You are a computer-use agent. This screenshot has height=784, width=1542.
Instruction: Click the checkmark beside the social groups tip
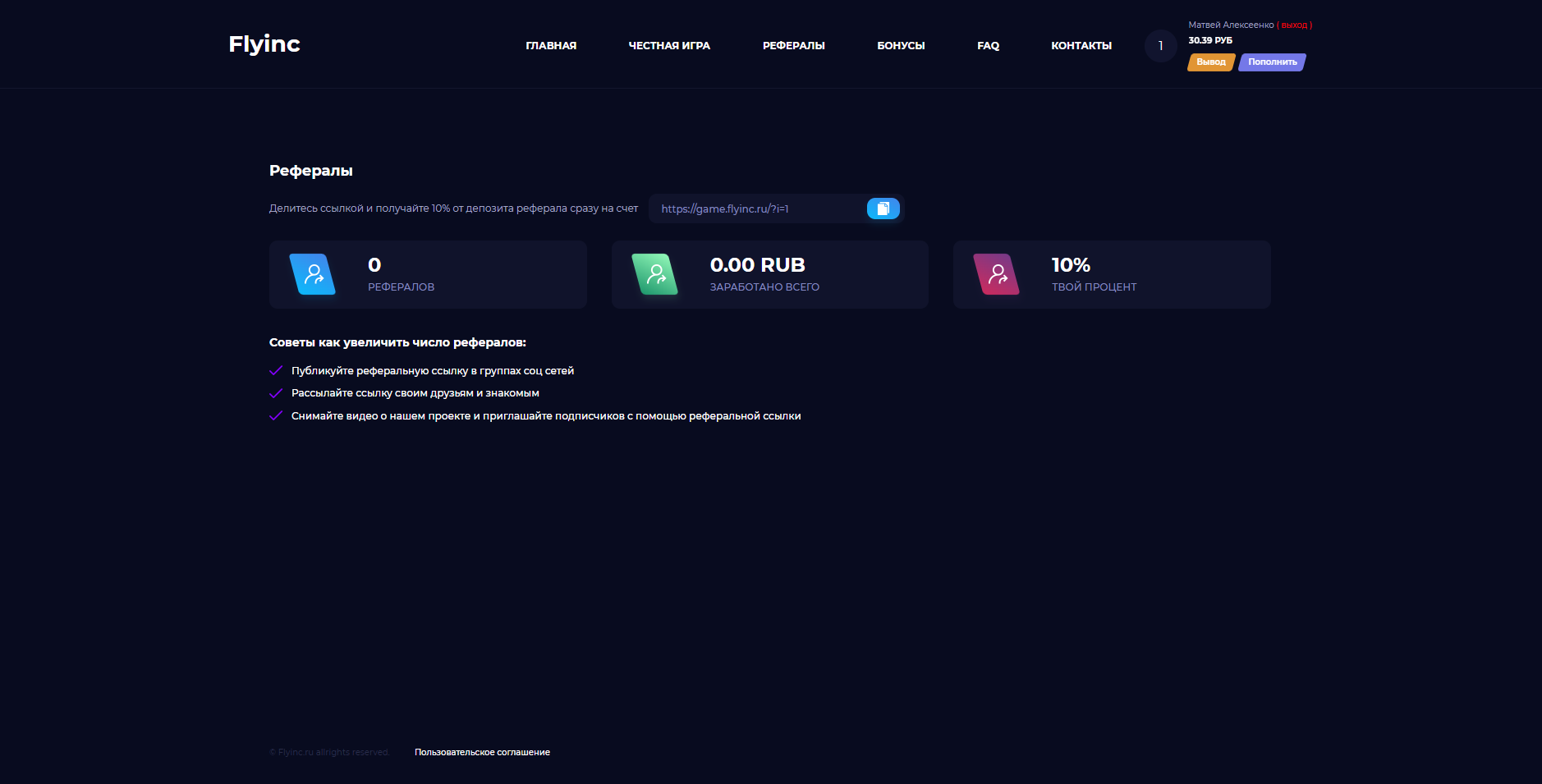click(276, 371)
